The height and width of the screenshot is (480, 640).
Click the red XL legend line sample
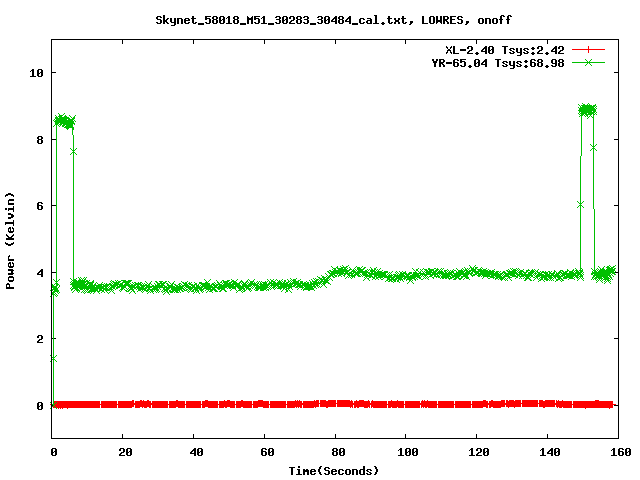(588, 50)
